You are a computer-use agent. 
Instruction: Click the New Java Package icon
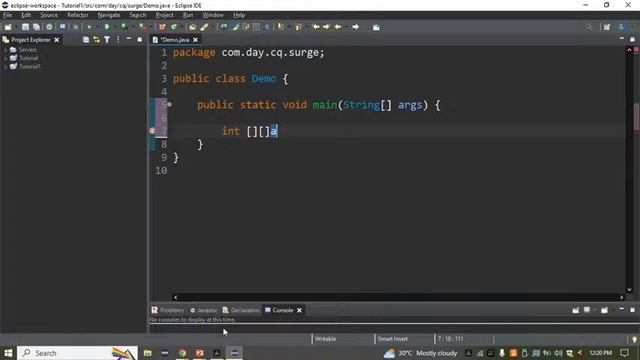click(x=162, y=27)
